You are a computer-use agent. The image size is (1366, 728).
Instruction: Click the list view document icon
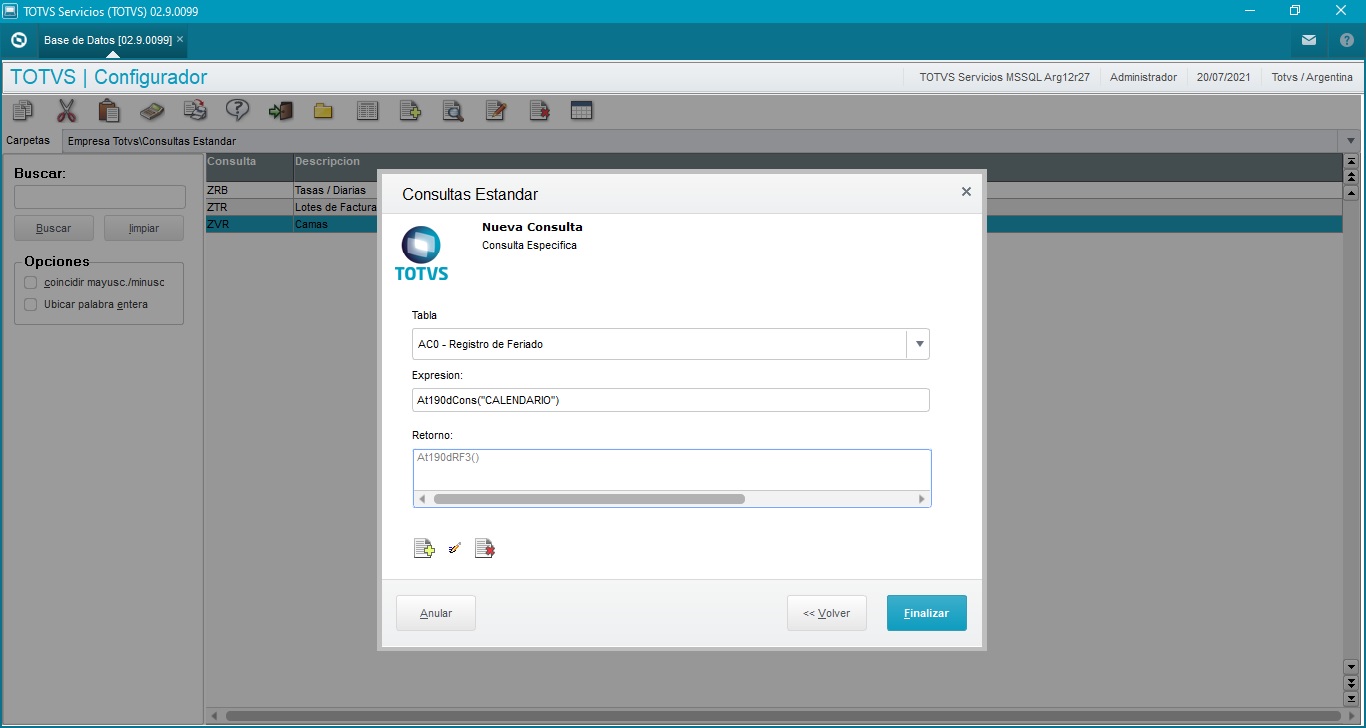[x=367, y=111]
